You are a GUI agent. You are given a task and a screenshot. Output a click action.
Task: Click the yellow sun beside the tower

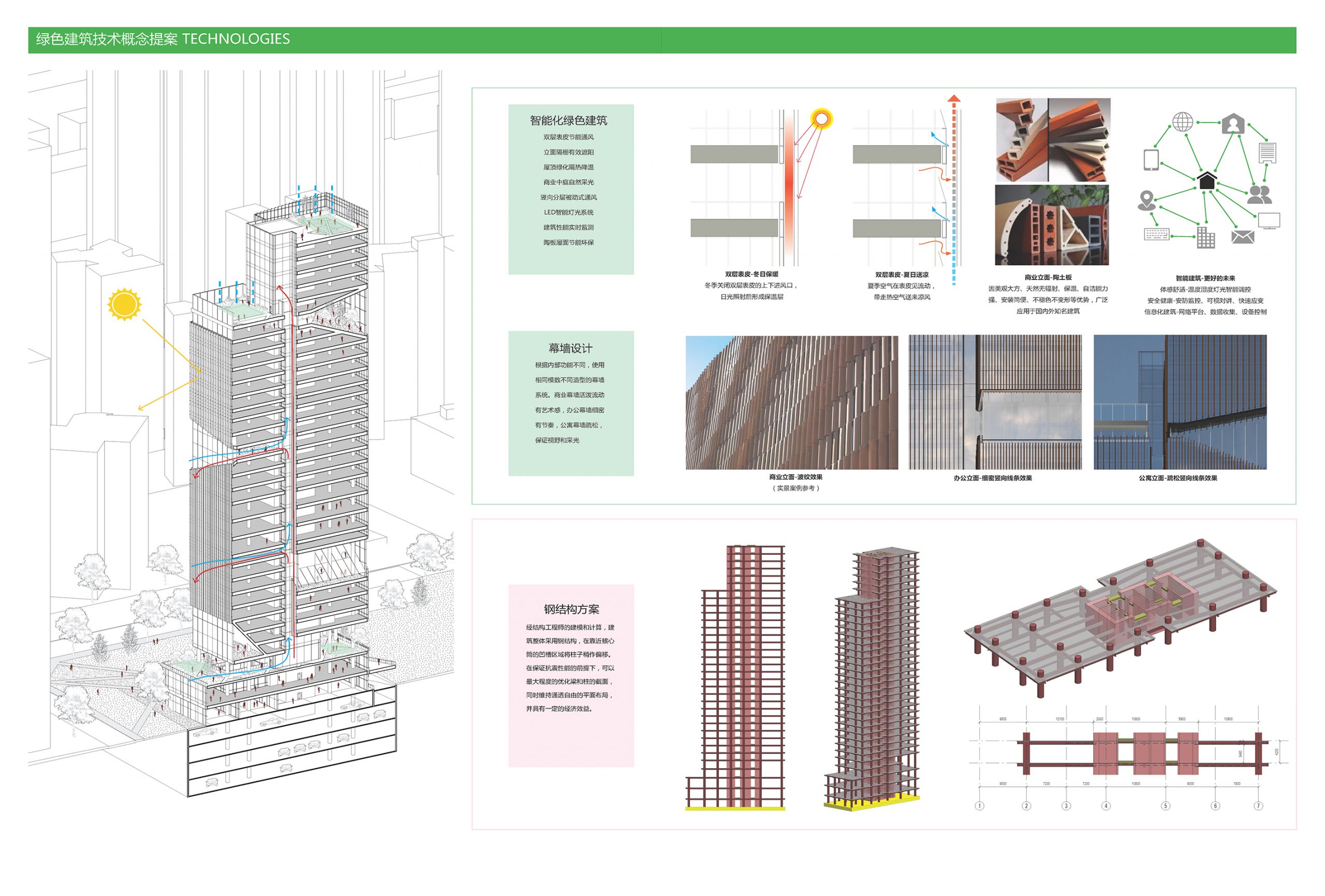pos(124,304)
